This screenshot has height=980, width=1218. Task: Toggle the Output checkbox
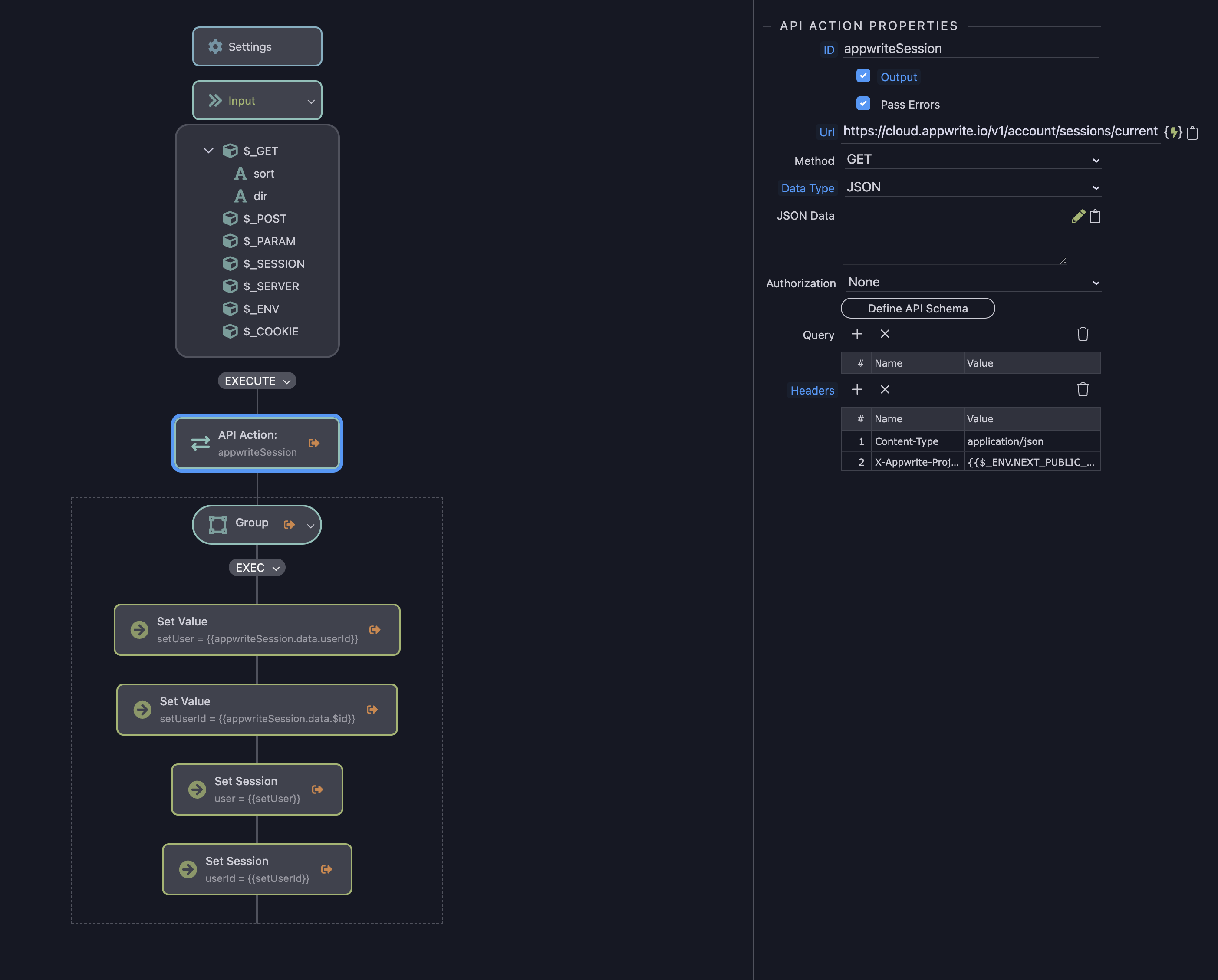pyautogui.click(x=863, y=76)
